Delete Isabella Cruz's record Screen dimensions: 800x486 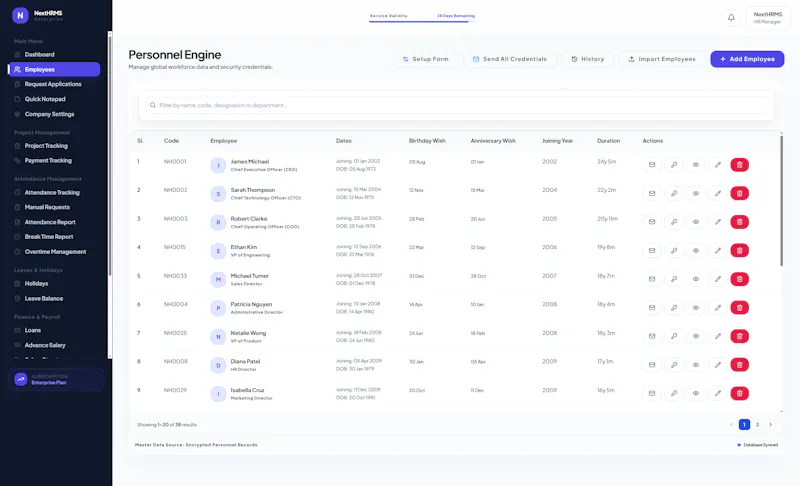coord(740,393)
